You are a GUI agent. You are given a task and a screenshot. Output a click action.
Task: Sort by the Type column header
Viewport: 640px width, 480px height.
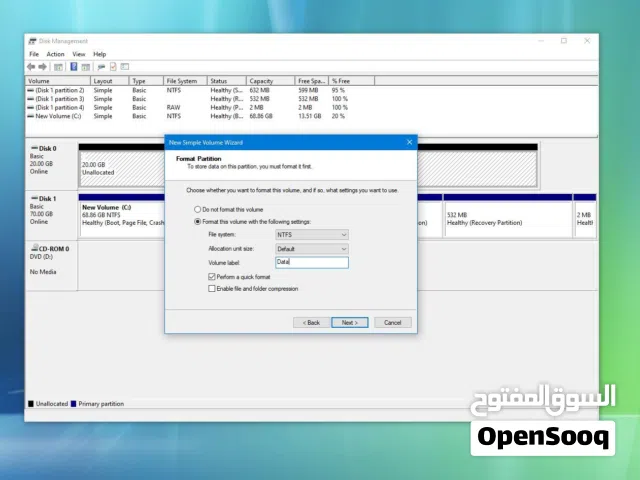click(x=146, y=81)
